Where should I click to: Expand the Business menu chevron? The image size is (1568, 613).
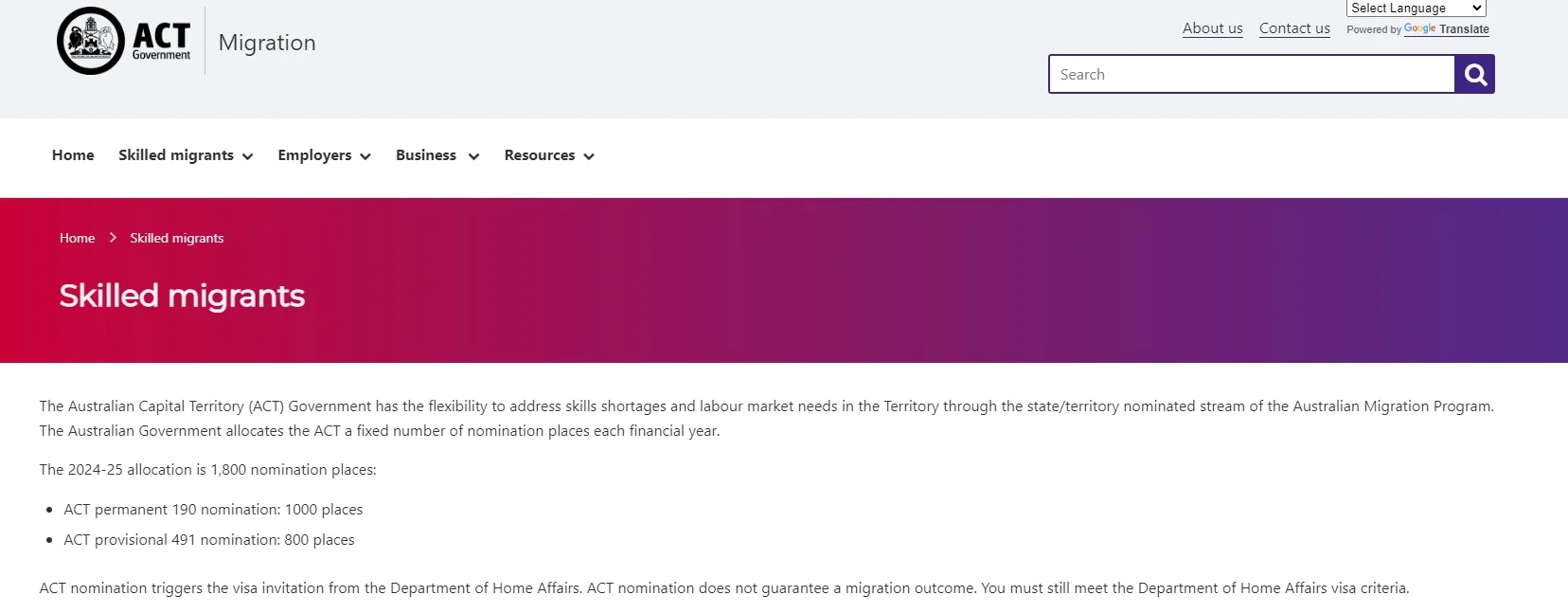pos(473,156)
